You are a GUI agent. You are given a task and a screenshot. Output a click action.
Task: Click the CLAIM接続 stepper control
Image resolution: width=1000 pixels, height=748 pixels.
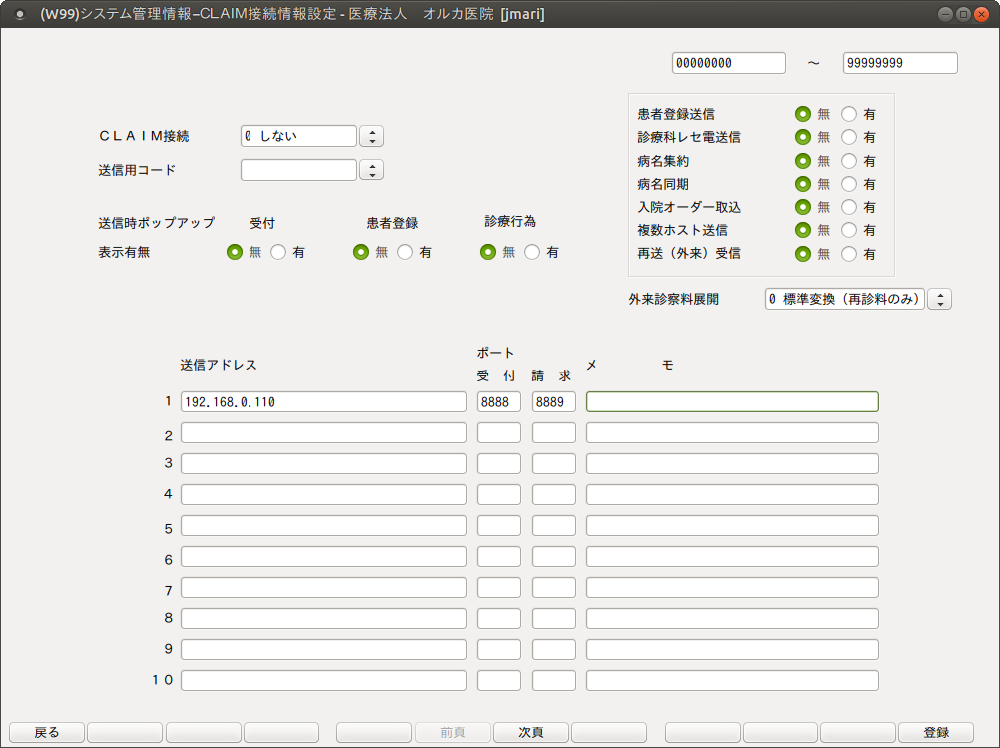(x=371, y=135)
